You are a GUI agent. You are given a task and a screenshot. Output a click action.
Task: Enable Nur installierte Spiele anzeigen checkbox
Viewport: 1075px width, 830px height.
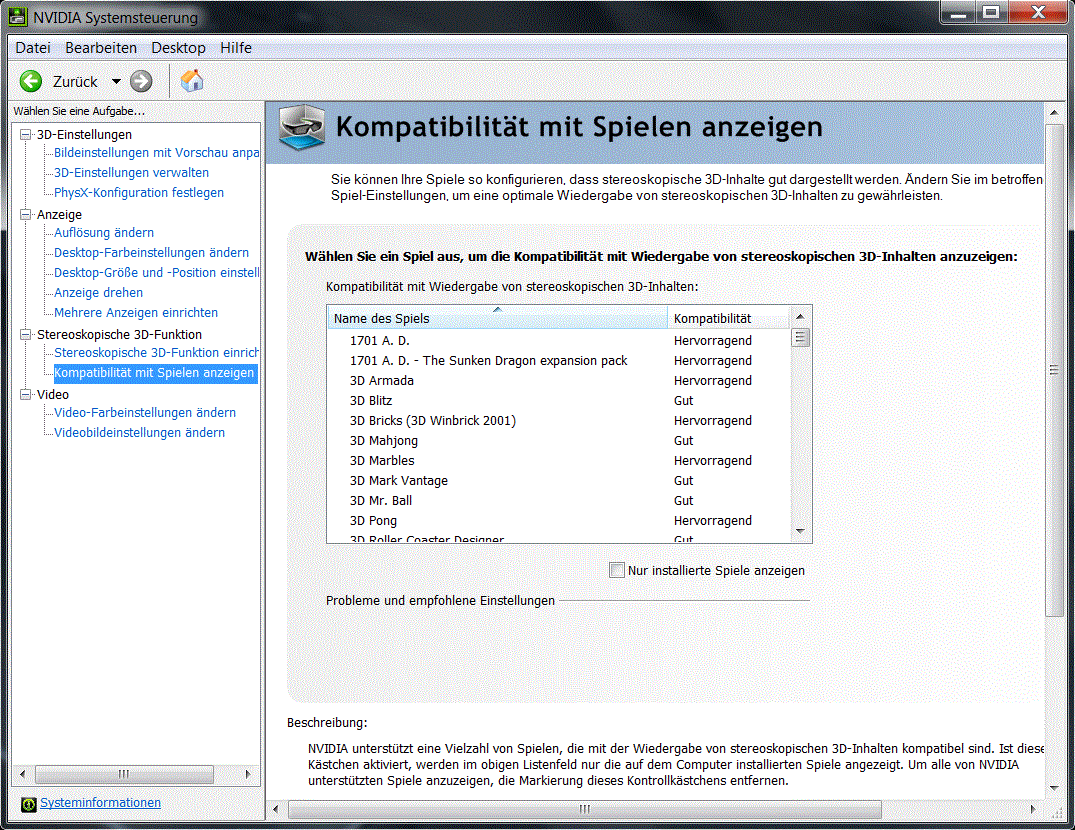617,570
